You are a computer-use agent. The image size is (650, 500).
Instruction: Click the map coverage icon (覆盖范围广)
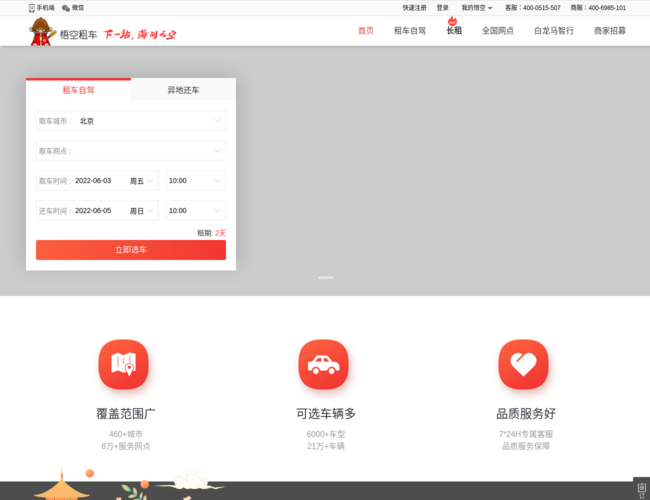coord(124,364)
